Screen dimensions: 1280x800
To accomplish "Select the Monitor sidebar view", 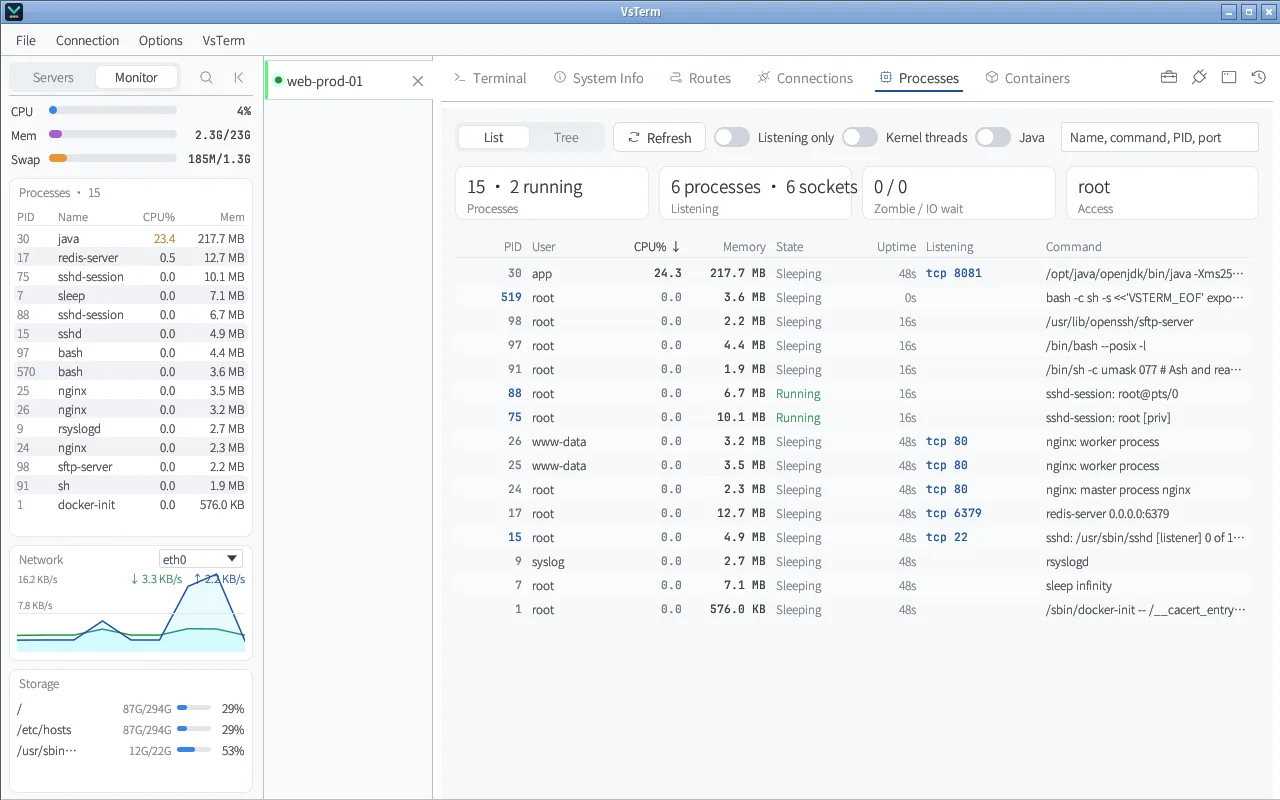I will tap(136, 77).
